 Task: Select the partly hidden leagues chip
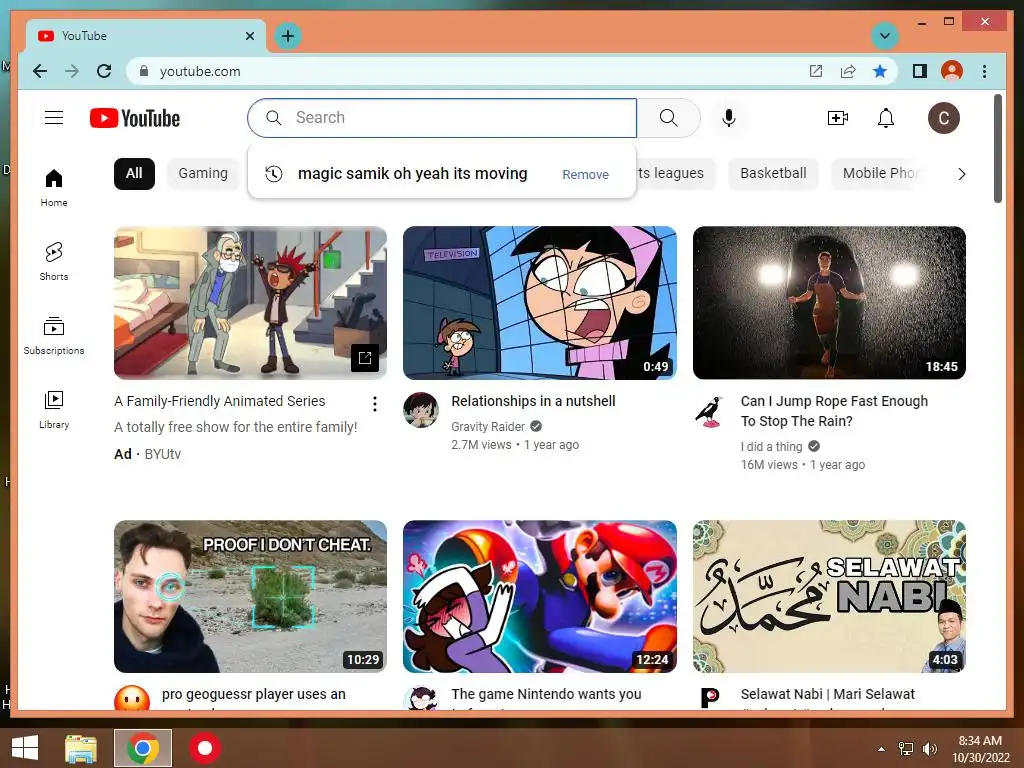click(x=676, y=173)
